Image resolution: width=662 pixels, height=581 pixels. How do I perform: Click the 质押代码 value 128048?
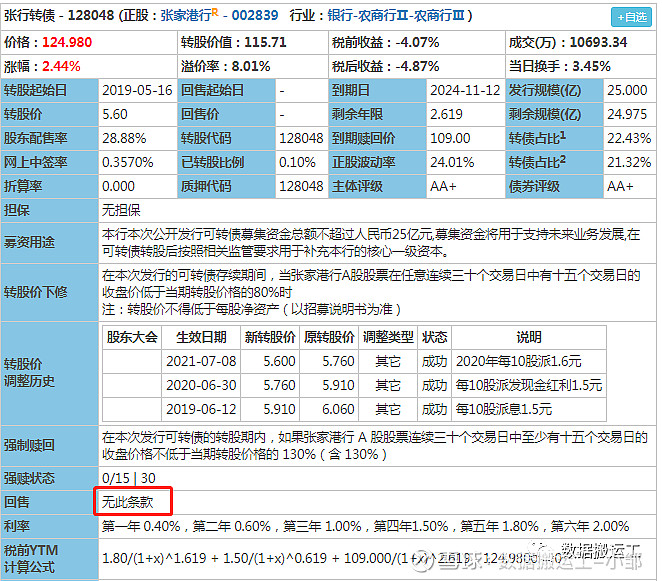(301, 187)
